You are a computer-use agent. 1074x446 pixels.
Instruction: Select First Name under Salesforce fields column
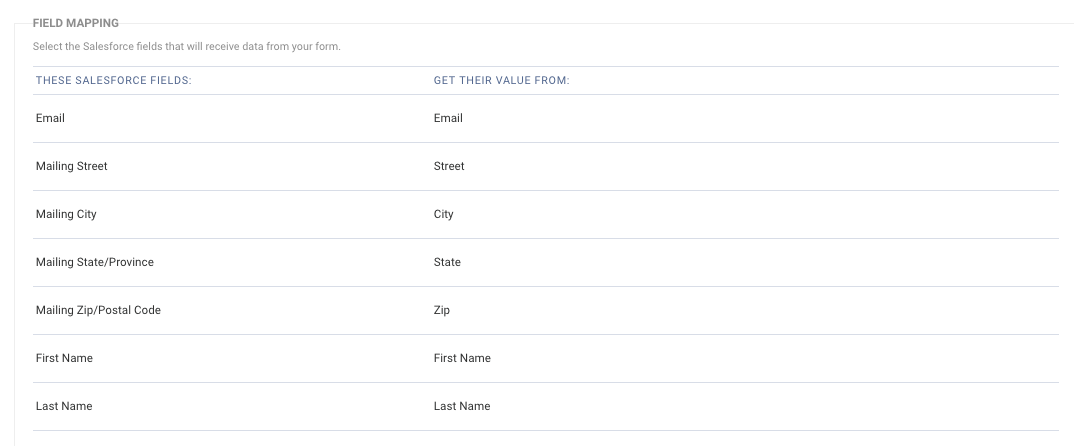(64, 358)
